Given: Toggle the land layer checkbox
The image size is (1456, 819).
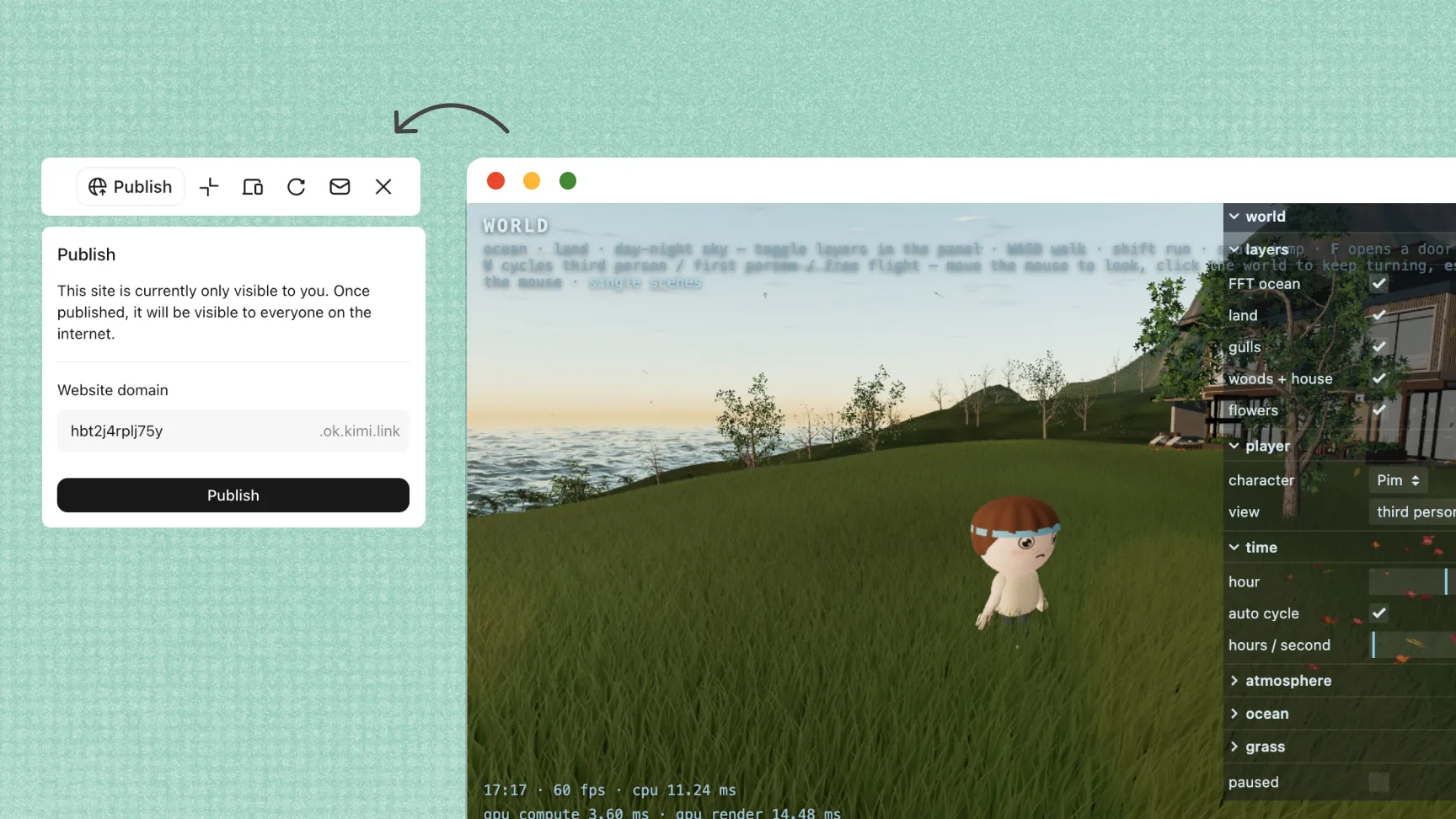Looking at the screenshot, I should (x=1379, y=315).
